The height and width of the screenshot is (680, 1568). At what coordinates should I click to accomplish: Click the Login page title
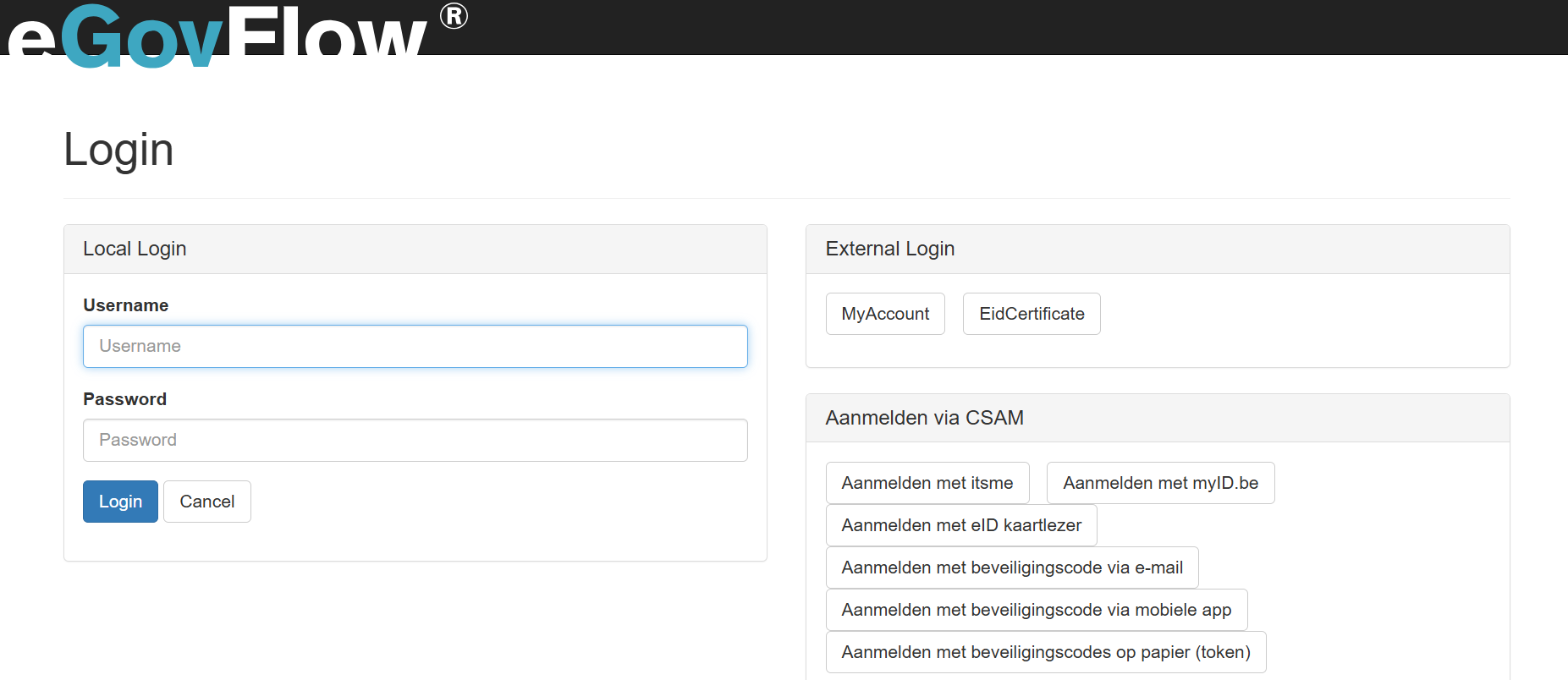point(118,150)
